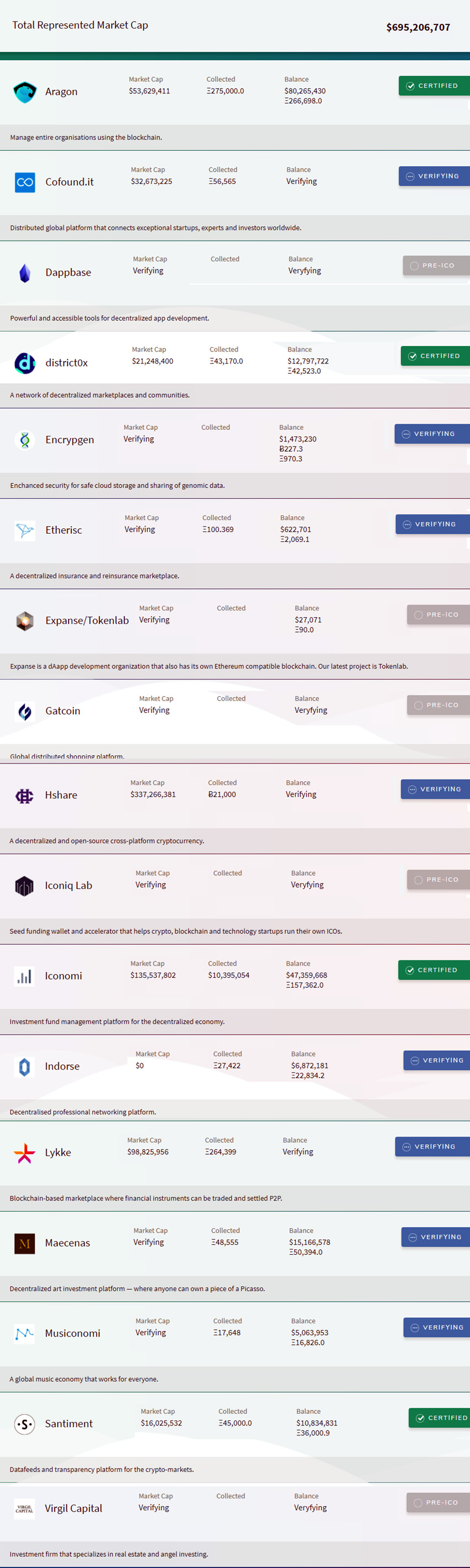Click Aragon's Certified badge
The image size is (470, 1568).
tap(434, 86)
